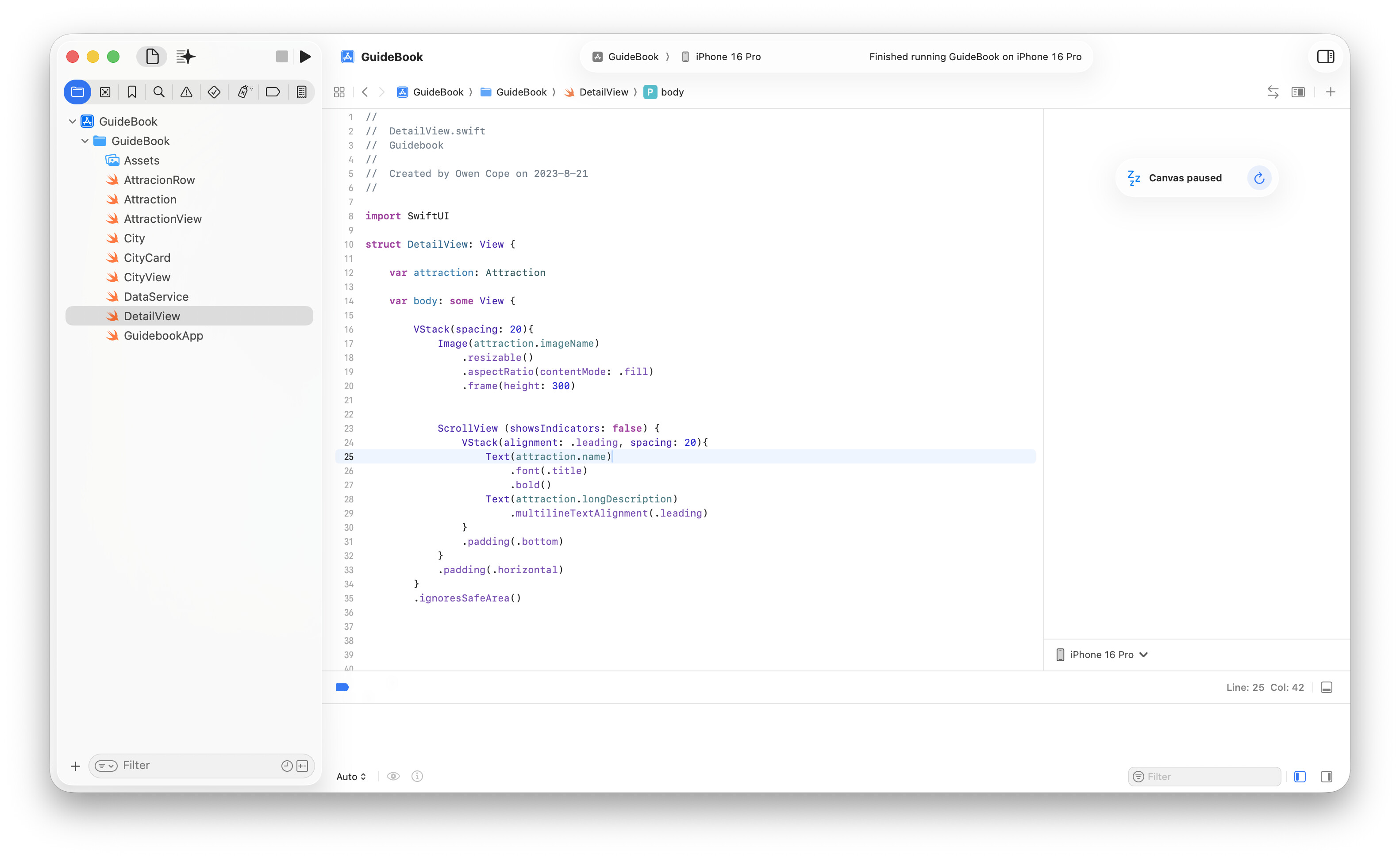Screen dimensions: 1400x858
Task: Toggle the debug area visibility button
Action: [x=1327, y=688]
